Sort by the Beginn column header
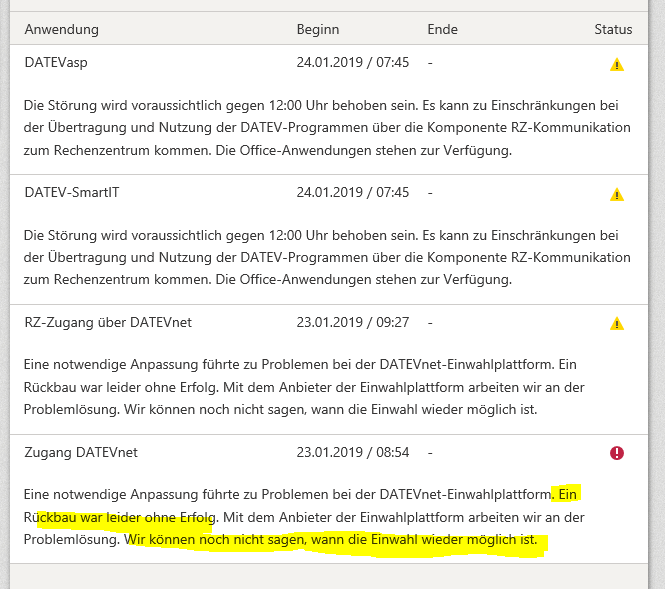The image size is (665, 589). tap(318, 30)
